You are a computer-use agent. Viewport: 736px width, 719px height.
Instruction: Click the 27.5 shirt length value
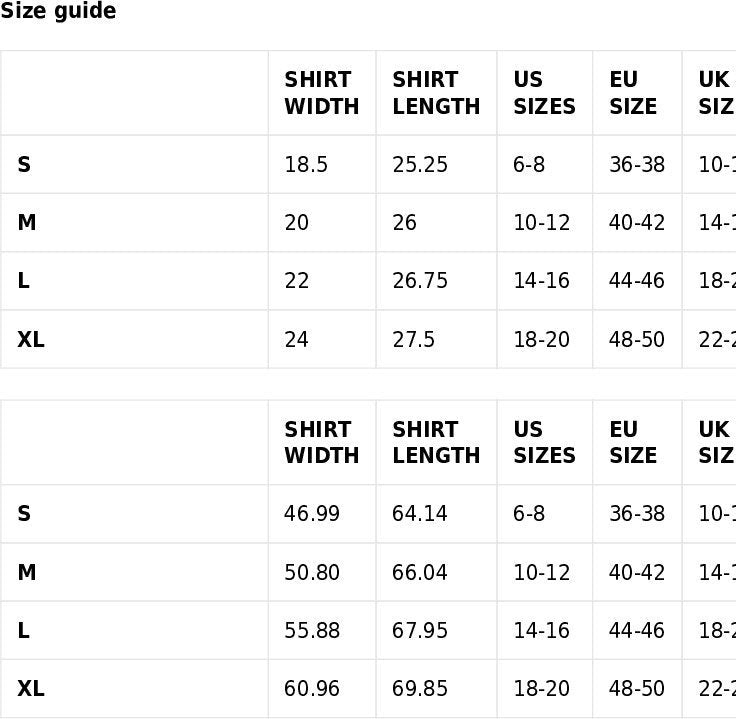pos(414,340)
